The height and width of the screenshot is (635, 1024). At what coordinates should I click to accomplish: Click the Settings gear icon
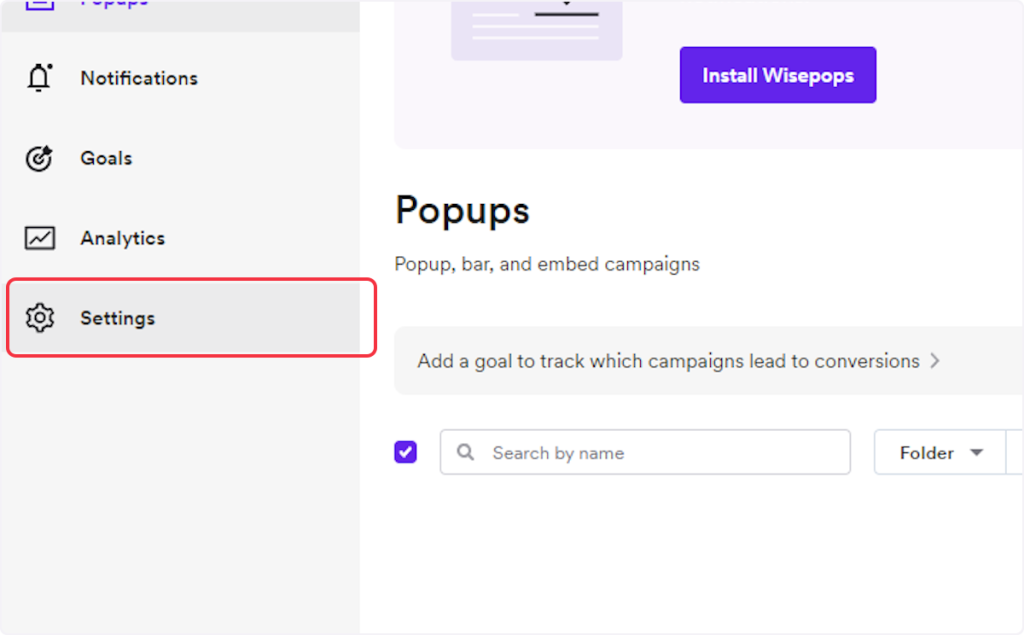click(x=39, y=318)
